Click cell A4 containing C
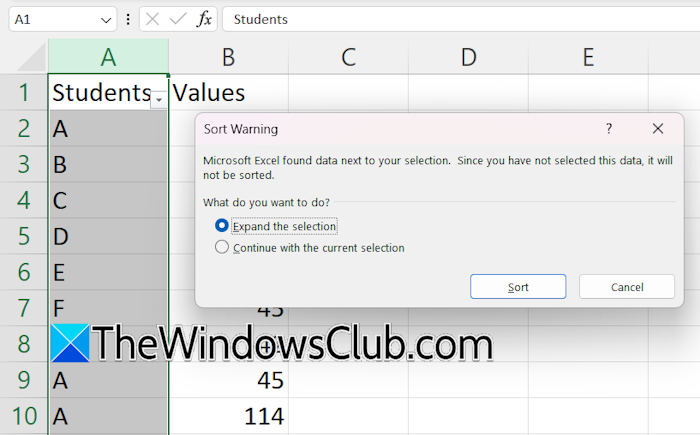The image size is (700, 435). [x=108, y=200]
